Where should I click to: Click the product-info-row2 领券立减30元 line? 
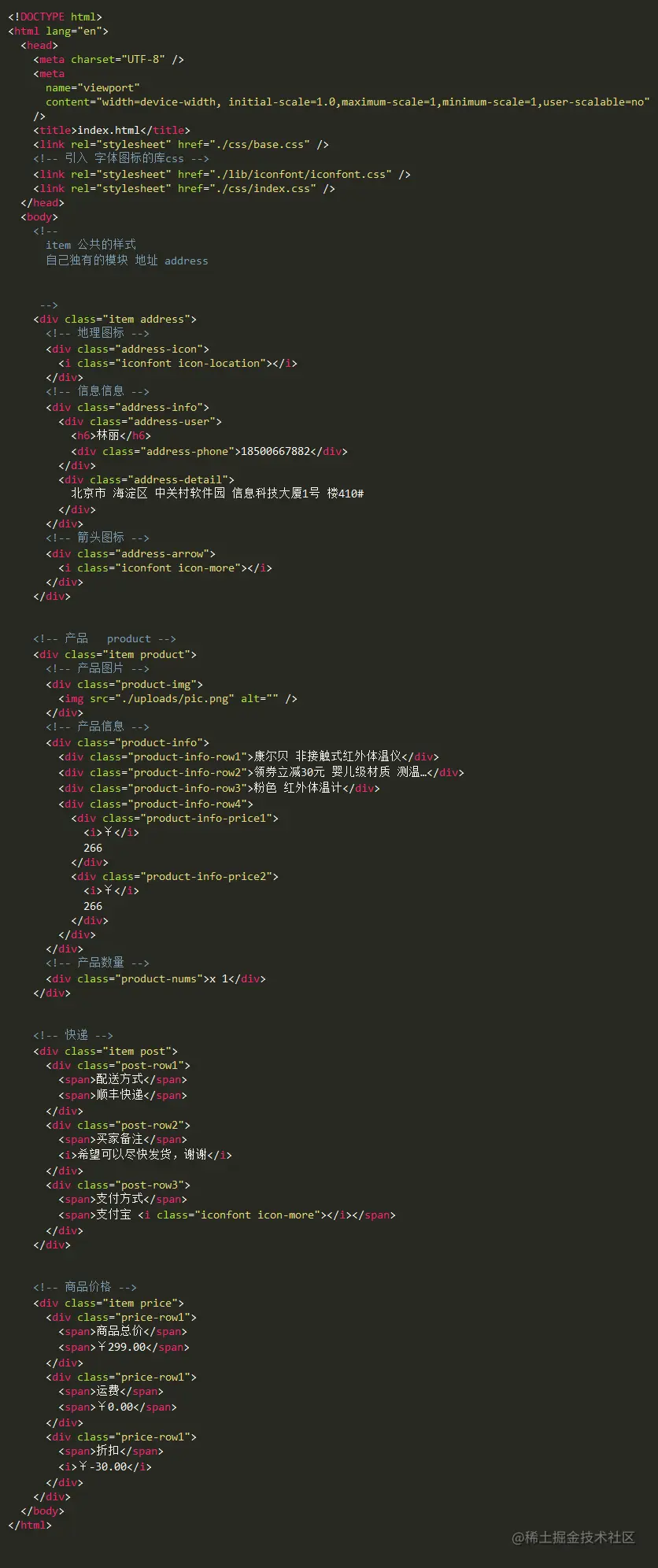click(261, 772)
